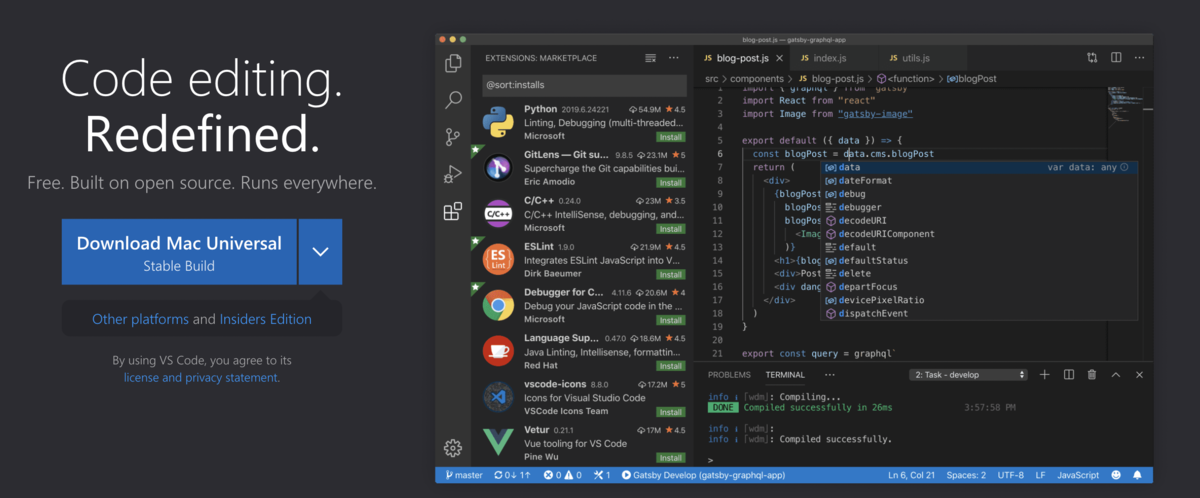Open the Insiders Edition link
Viewport: 1200px width, 498px height.
pyautogui.click(x=265, y=319)
